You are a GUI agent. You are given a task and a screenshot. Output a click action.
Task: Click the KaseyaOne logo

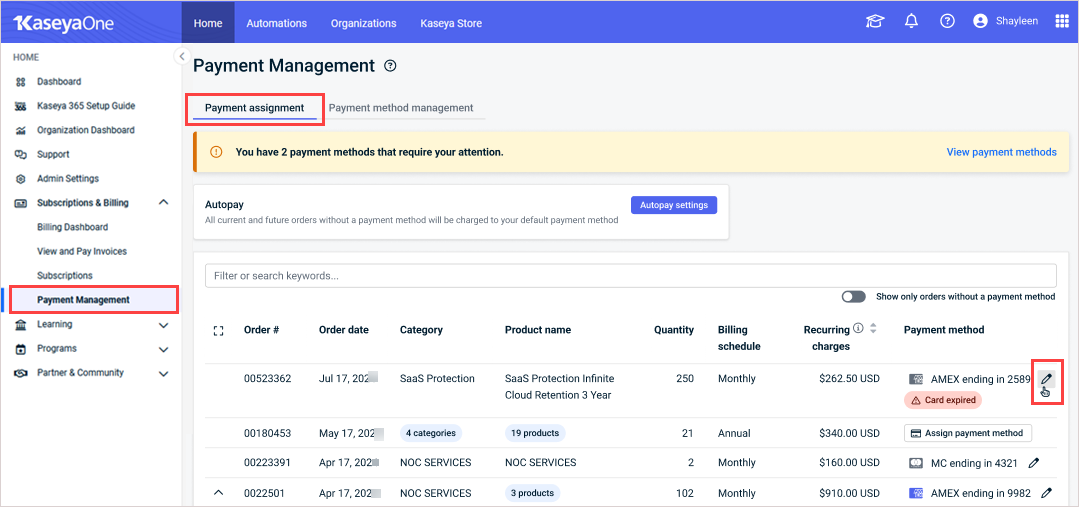(63, 23)
